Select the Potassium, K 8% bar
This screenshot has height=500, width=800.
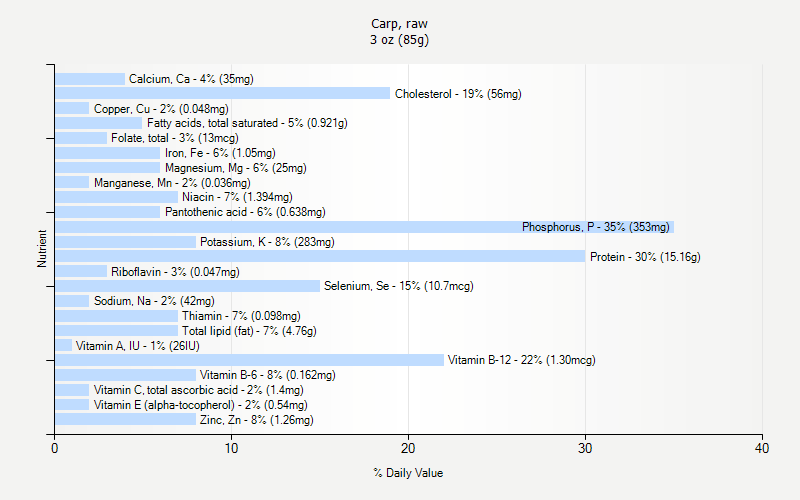126,242
